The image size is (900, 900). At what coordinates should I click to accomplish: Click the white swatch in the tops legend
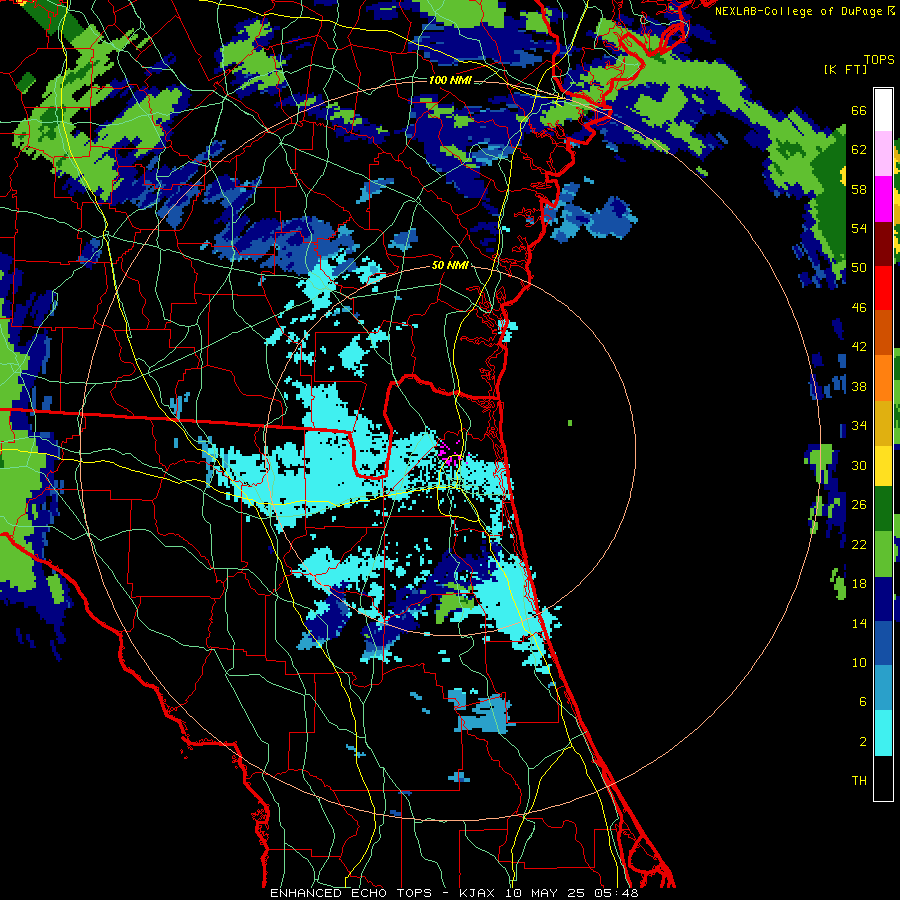[883, 110]
